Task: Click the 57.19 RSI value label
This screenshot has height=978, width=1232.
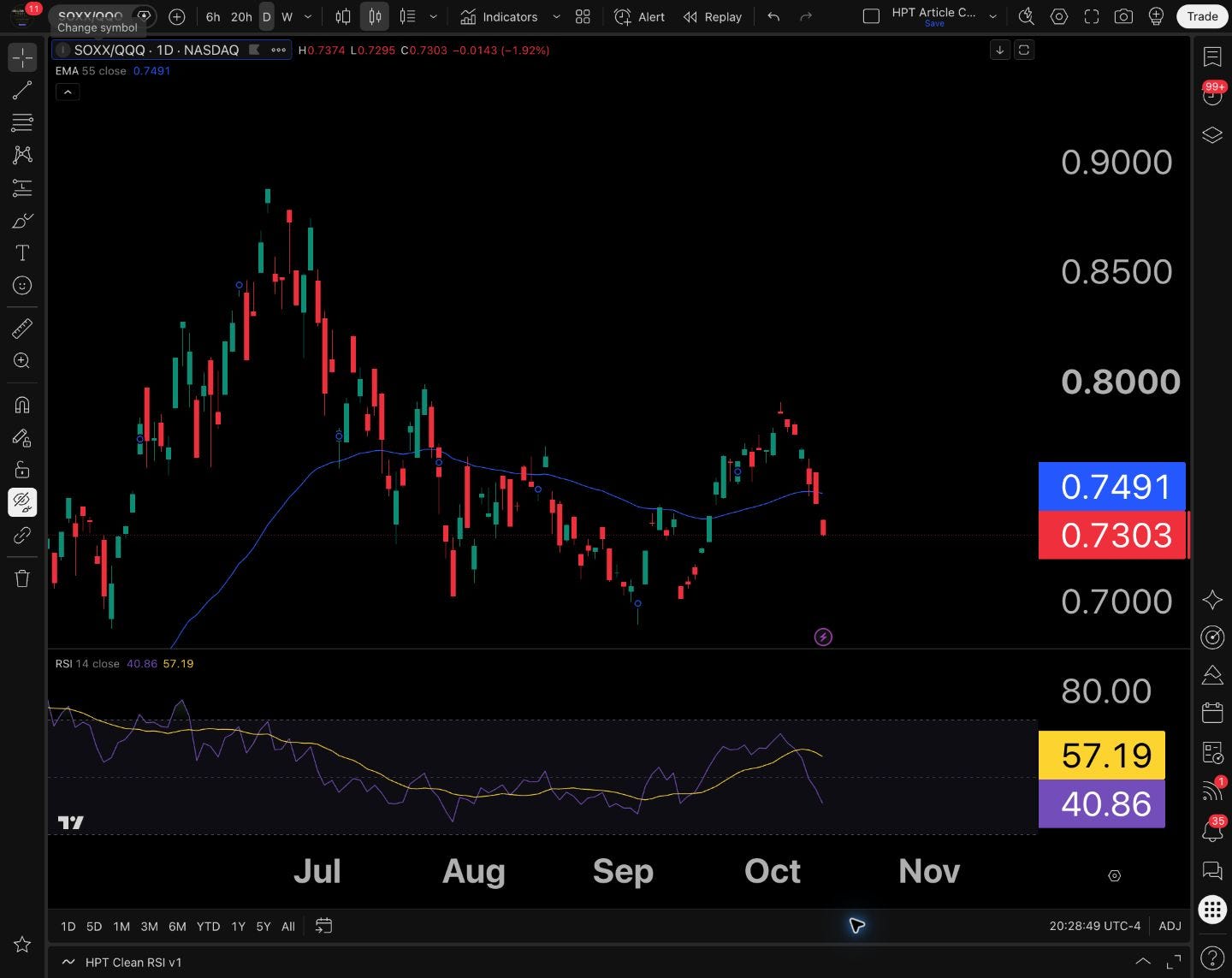Action: tap(1102, 756)
